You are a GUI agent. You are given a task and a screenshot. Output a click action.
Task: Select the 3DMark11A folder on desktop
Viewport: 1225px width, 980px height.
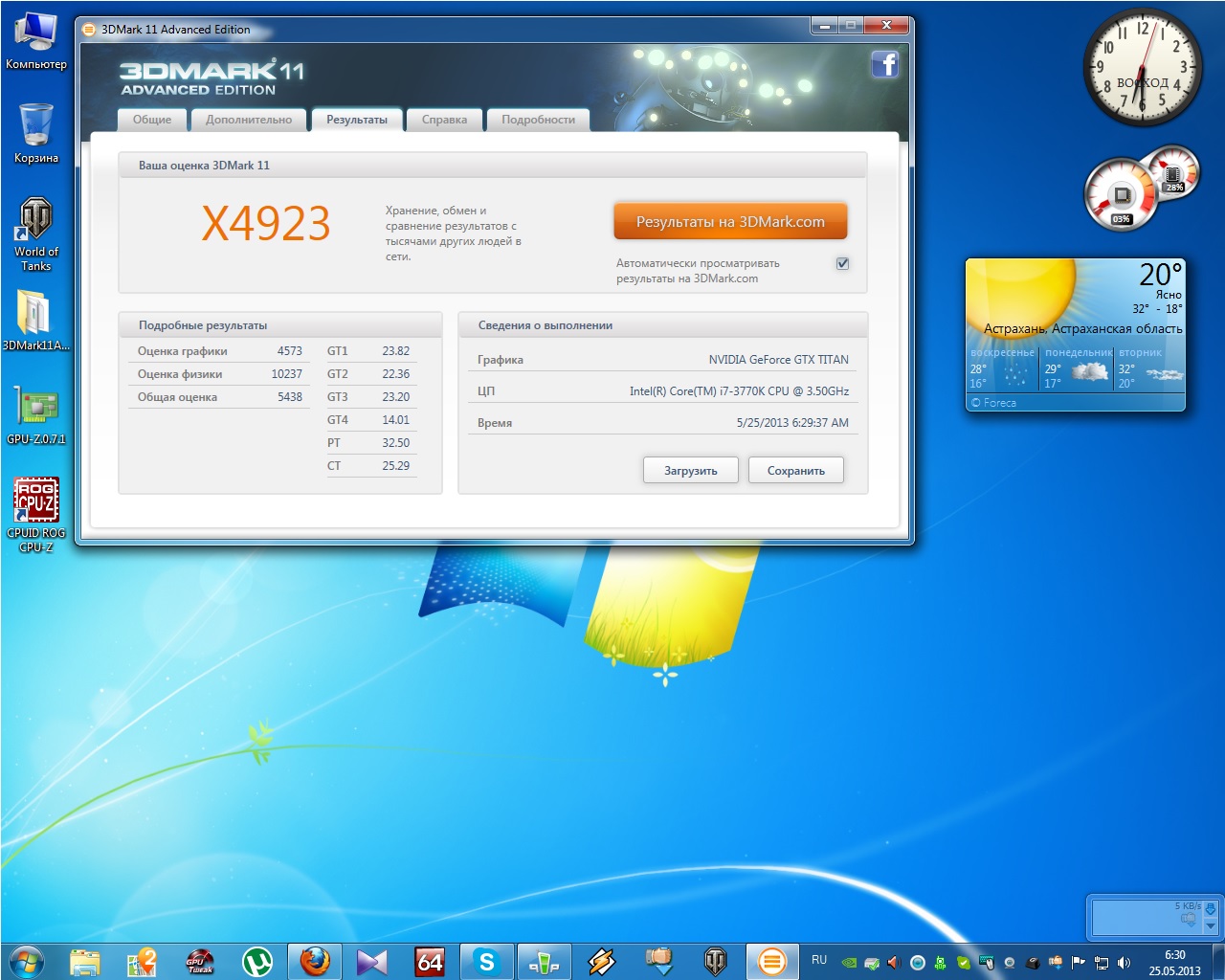point(36,321)
